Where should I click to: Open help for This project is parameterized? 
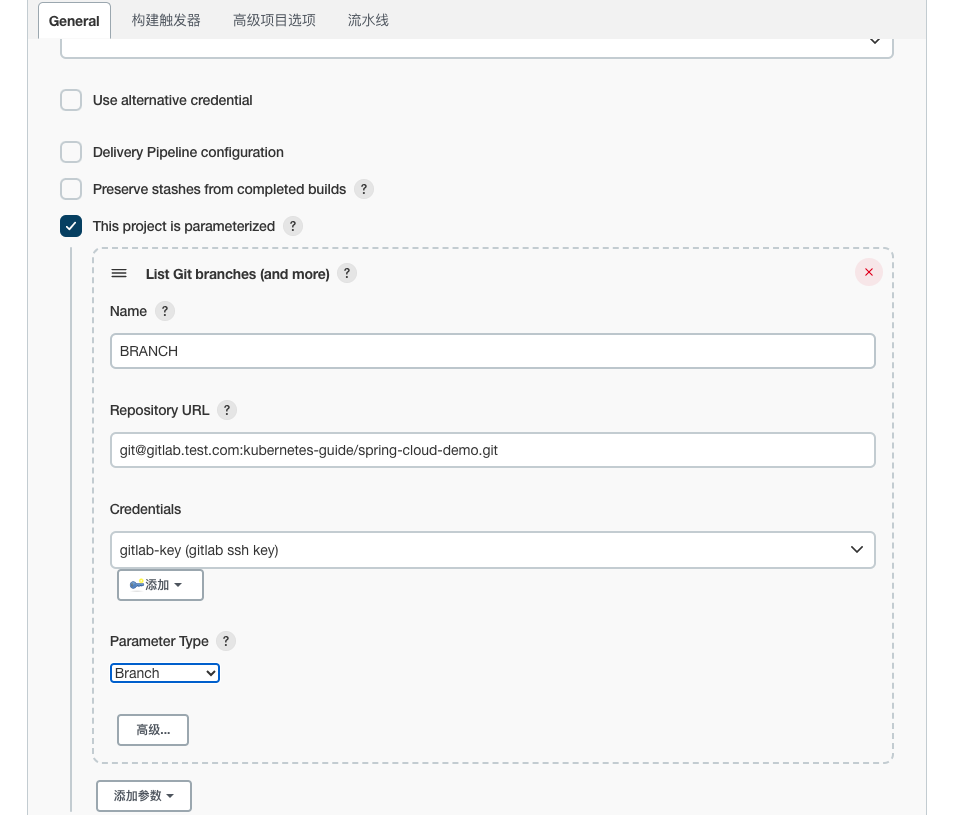tap(293, 226)
